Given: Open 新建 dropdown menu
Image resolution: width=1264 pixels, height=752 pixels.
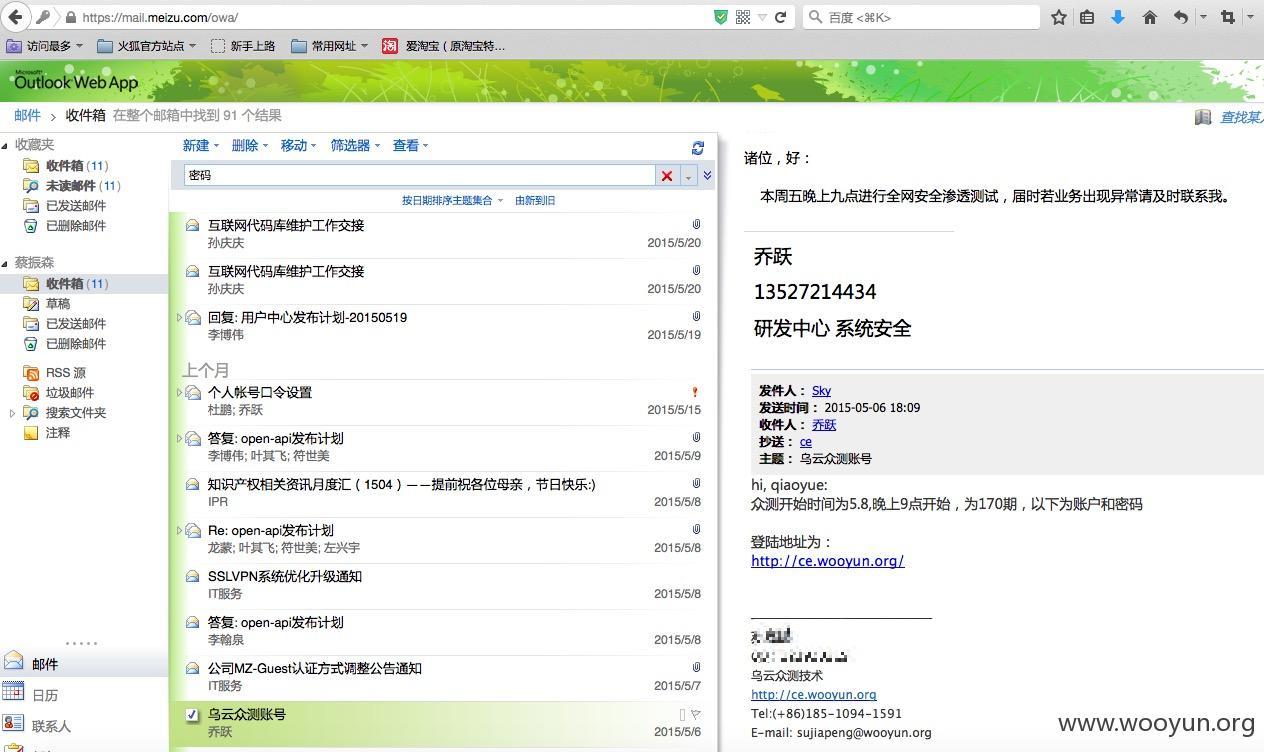Looking at the screenshot, I should click(200, 146).
